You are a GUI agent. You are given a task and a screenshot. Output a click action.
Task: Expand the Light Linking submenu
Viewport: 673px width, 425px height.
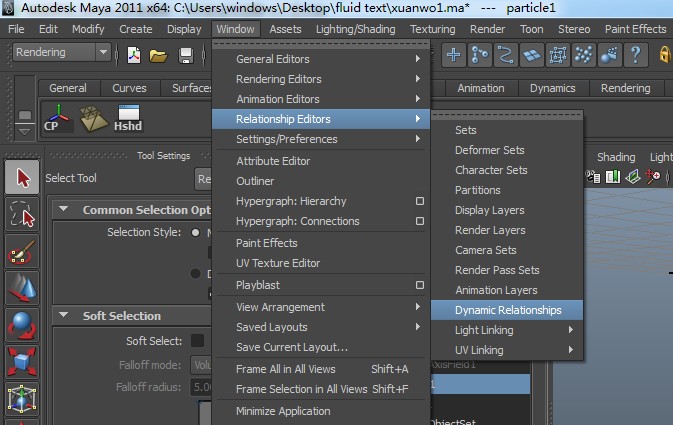pyautogui.click(x=507, y=330)
